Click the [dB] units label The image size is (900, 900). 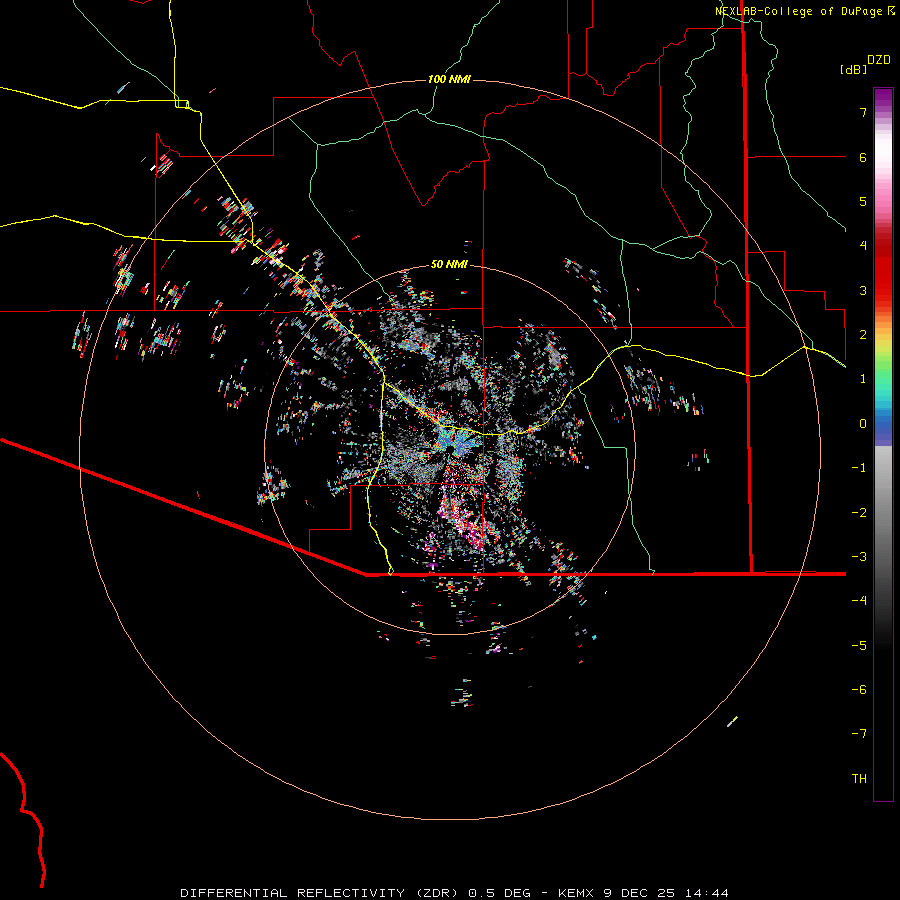pos(853,69)
